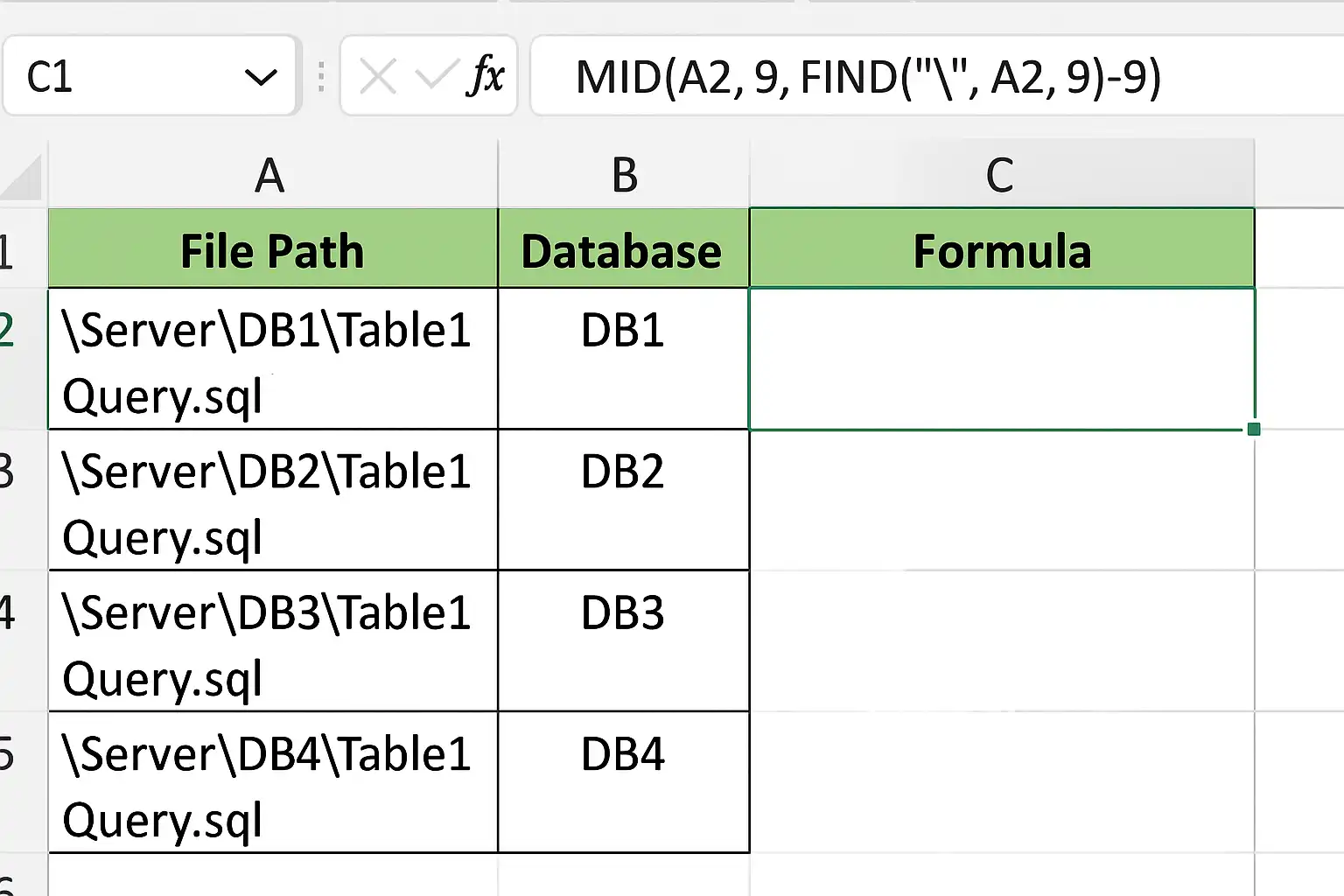Screen dimensions: 1344x896
Task: Click the formula bar separator dots handle
Action: coord(321,77)
